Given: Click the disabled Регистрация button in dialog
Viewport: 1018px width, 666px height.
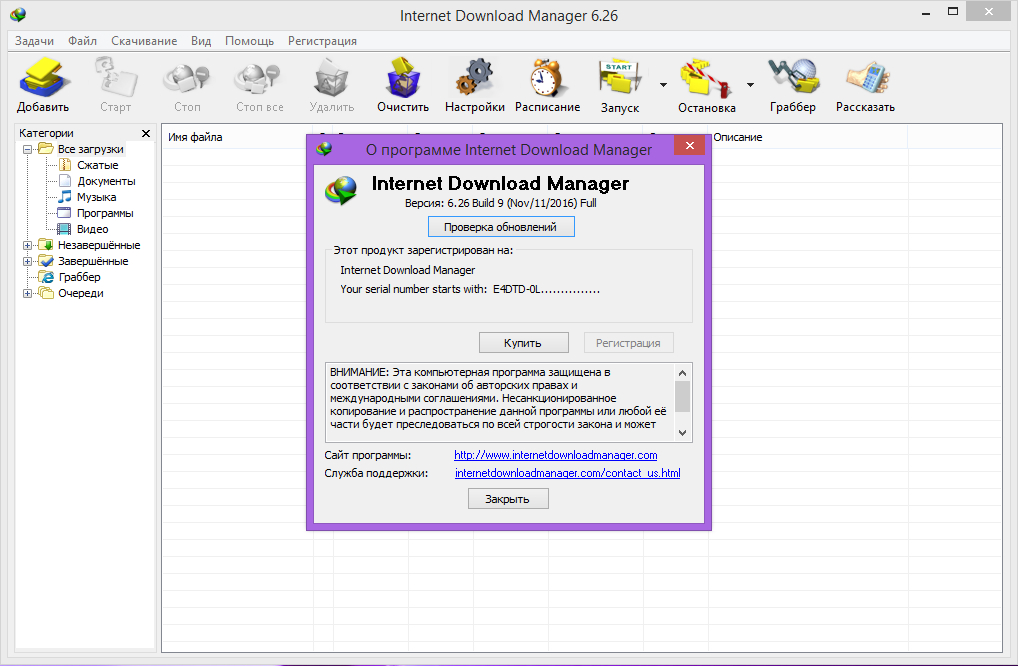Looking at the screenshot, I should coord(628,343).
